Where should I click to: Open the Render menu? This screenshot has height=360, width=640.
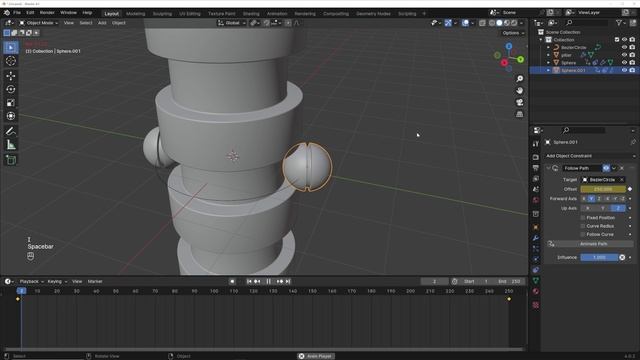tap(47, 13)
